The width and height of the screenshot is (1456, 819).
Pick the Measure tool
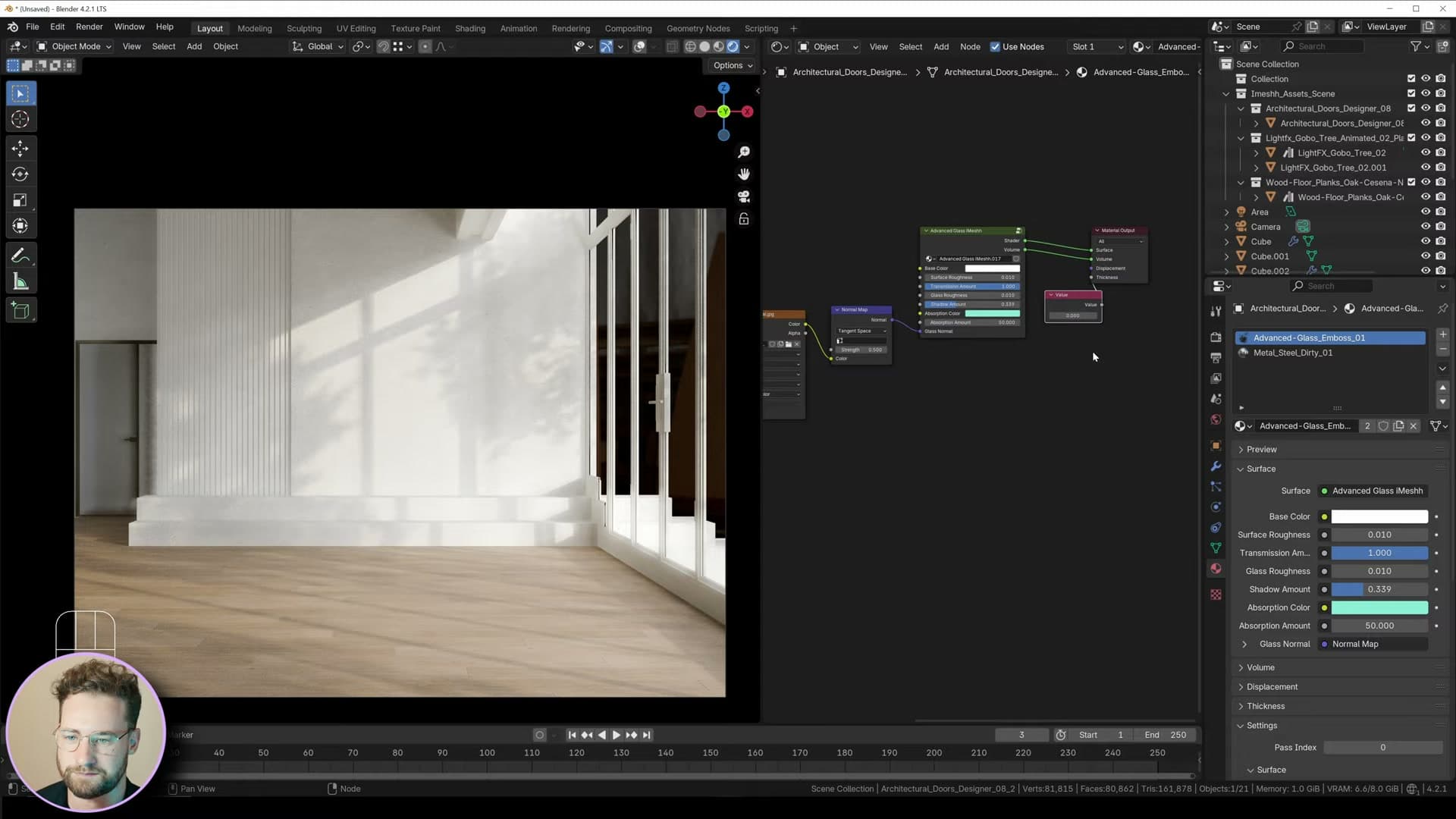20,282
